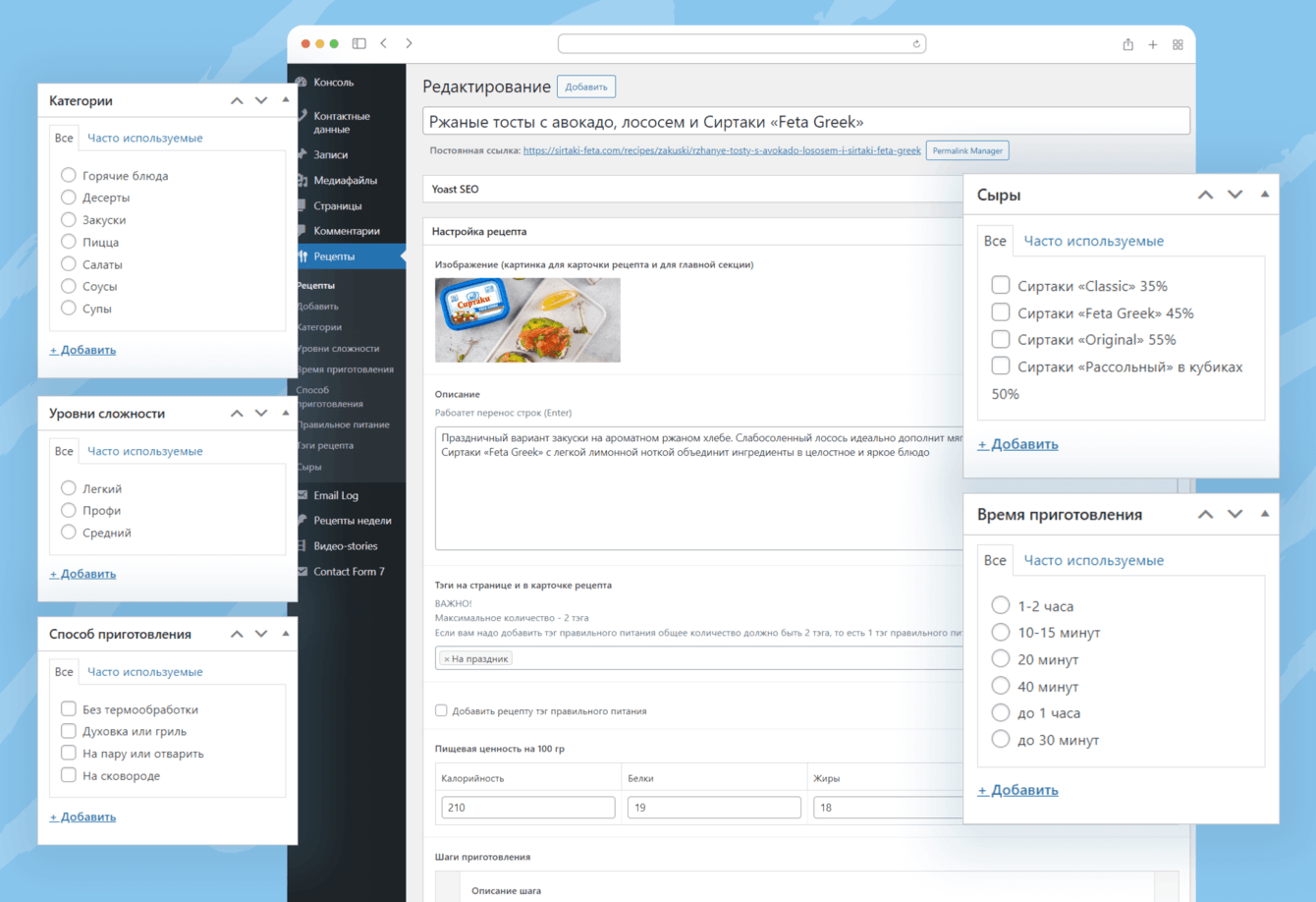This screenshot has height=902, width=1316.
Task: Go back with the browser back arrow
Action: tap(384, 43)
